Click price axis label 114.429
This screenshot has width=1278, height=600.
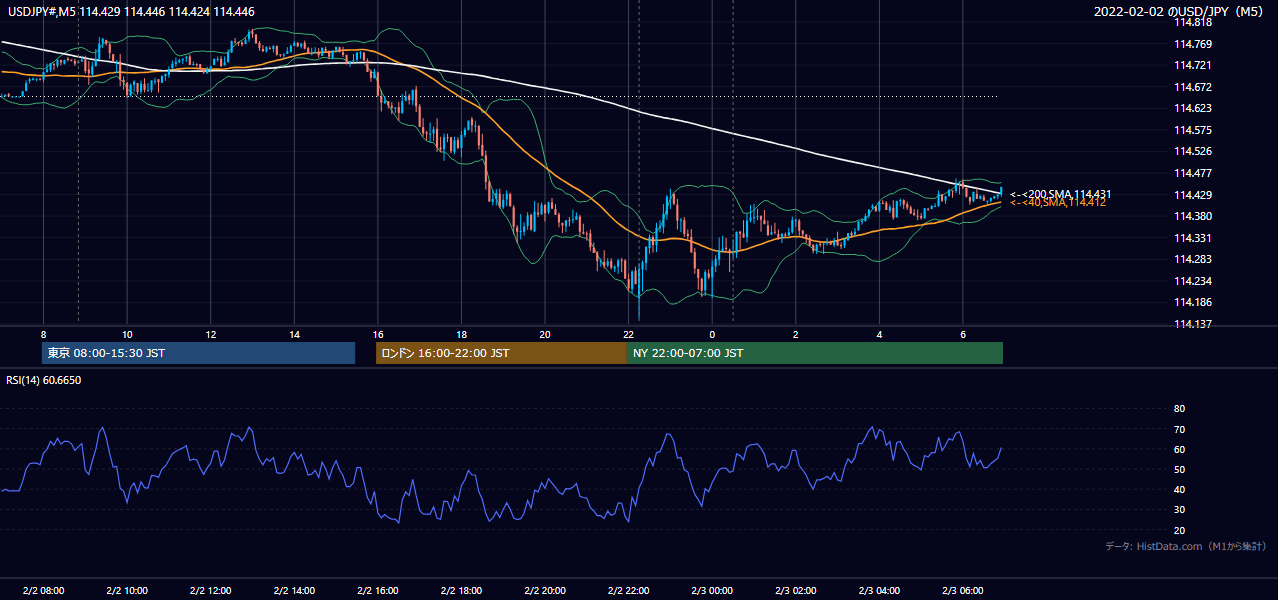pyautogui.click(x=1192, y=195)
